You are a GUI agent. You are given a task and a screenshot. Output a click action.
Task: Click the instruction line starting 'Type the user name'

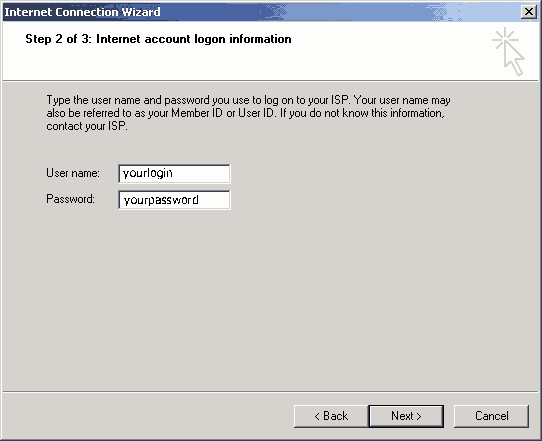coord(248,101)
